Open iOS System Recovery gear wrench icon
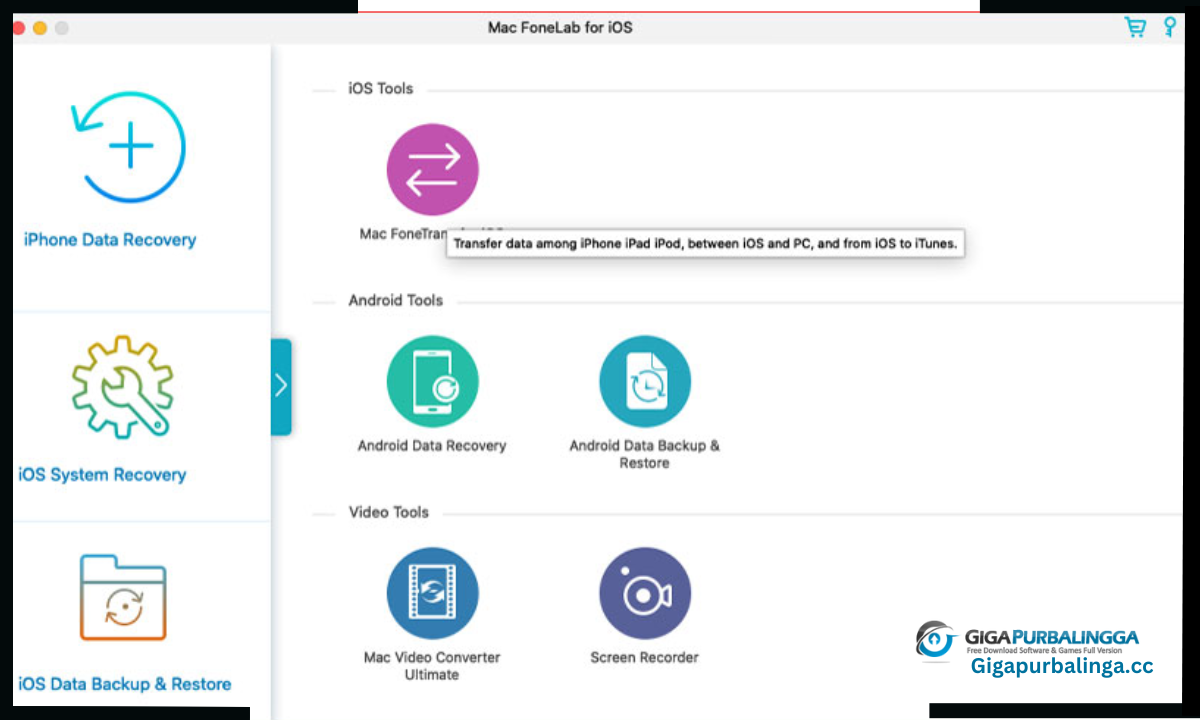Image resolution: width=1200 pixels, height=720 pixels. (x=122, y=387)
